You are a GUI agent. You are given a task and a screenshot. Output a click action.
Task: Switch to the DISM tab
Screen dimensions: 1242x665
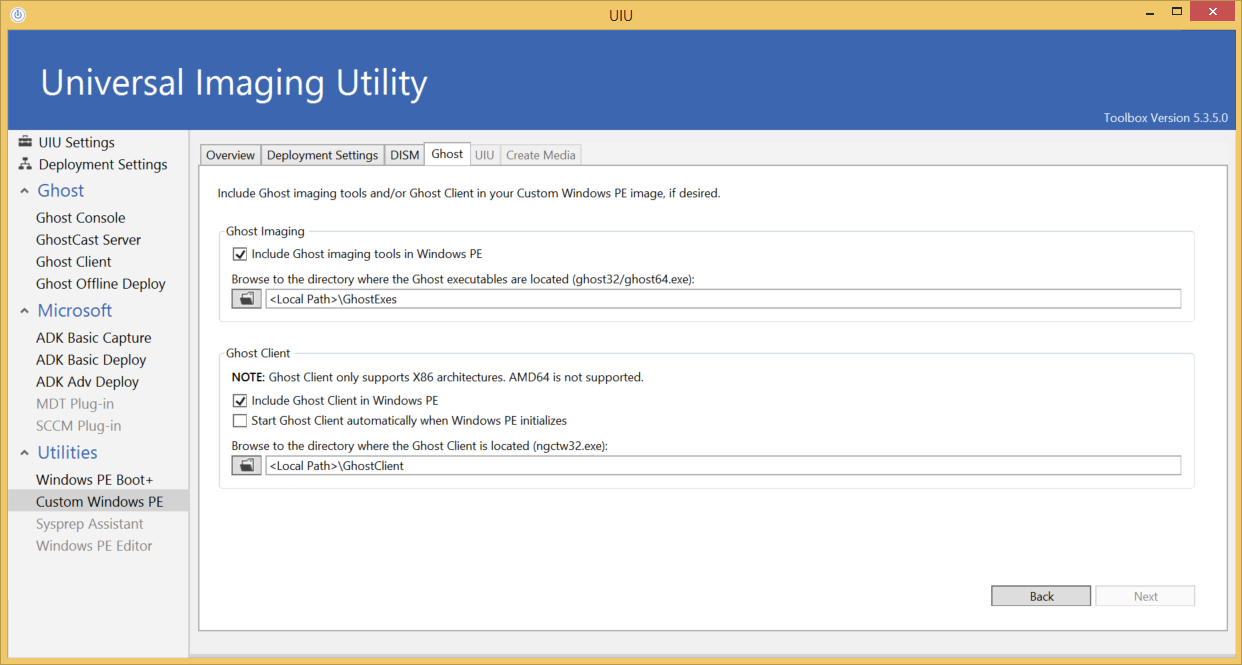pyautogui.click(x=405, y=155)
